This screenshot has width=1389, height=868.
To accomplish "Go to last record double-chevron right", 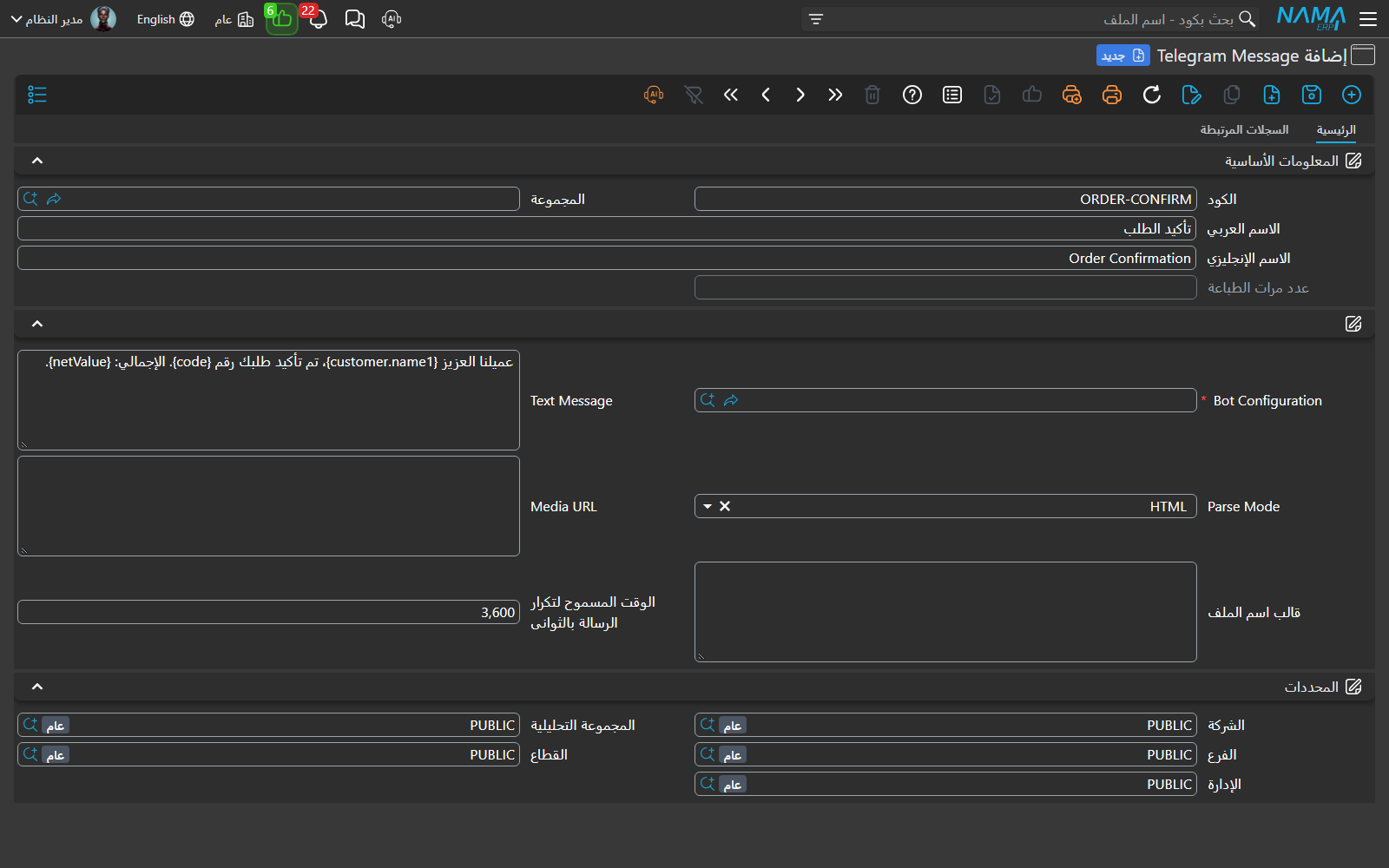I will click(835, 95).
